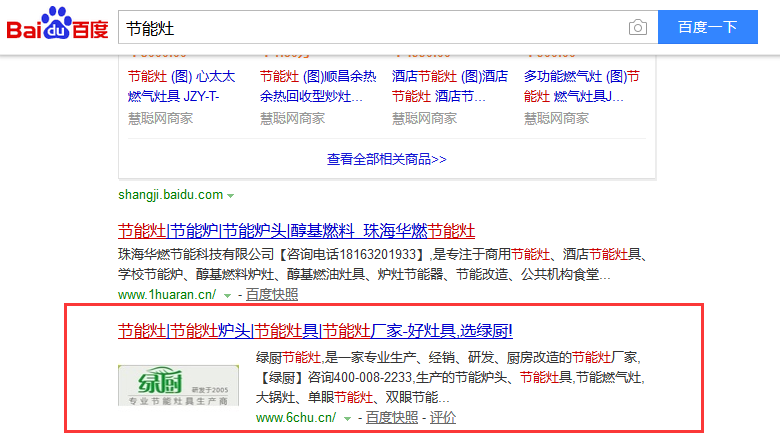Click 慧聪网商家 under 多功能燃气灶 product

(x=556, y=118)
